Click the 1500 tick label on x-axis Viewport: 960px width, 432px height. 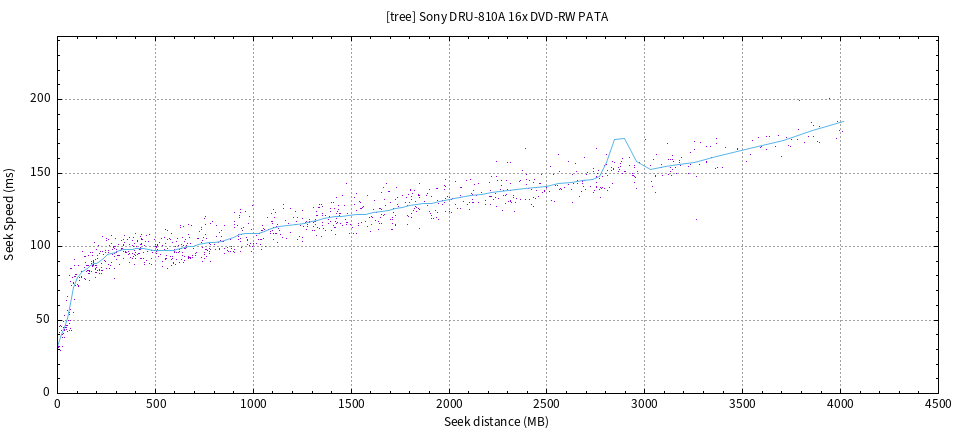point(351,405)
